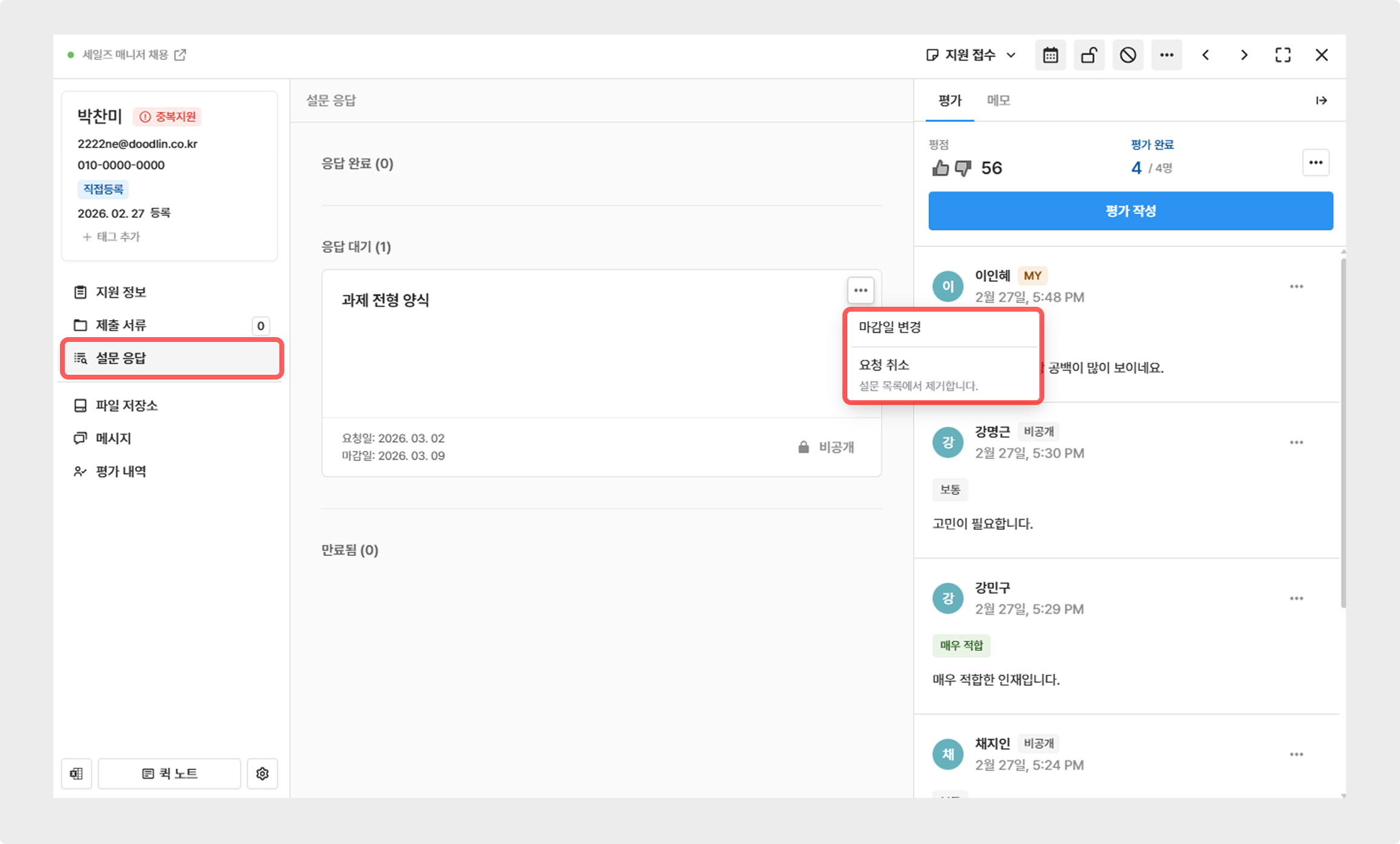Click the email 2222ne@doodlin.co.kr
Screen dimensions: 1400x844
138,144
